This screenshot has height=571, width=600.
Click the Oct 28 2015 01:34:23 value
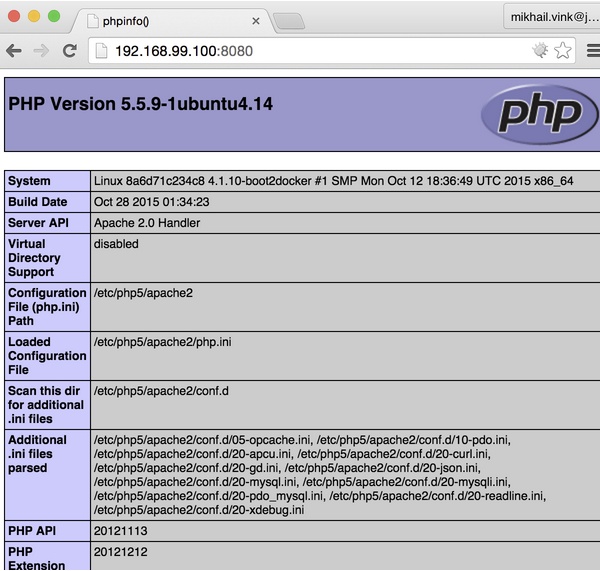[x=152, y=202]
